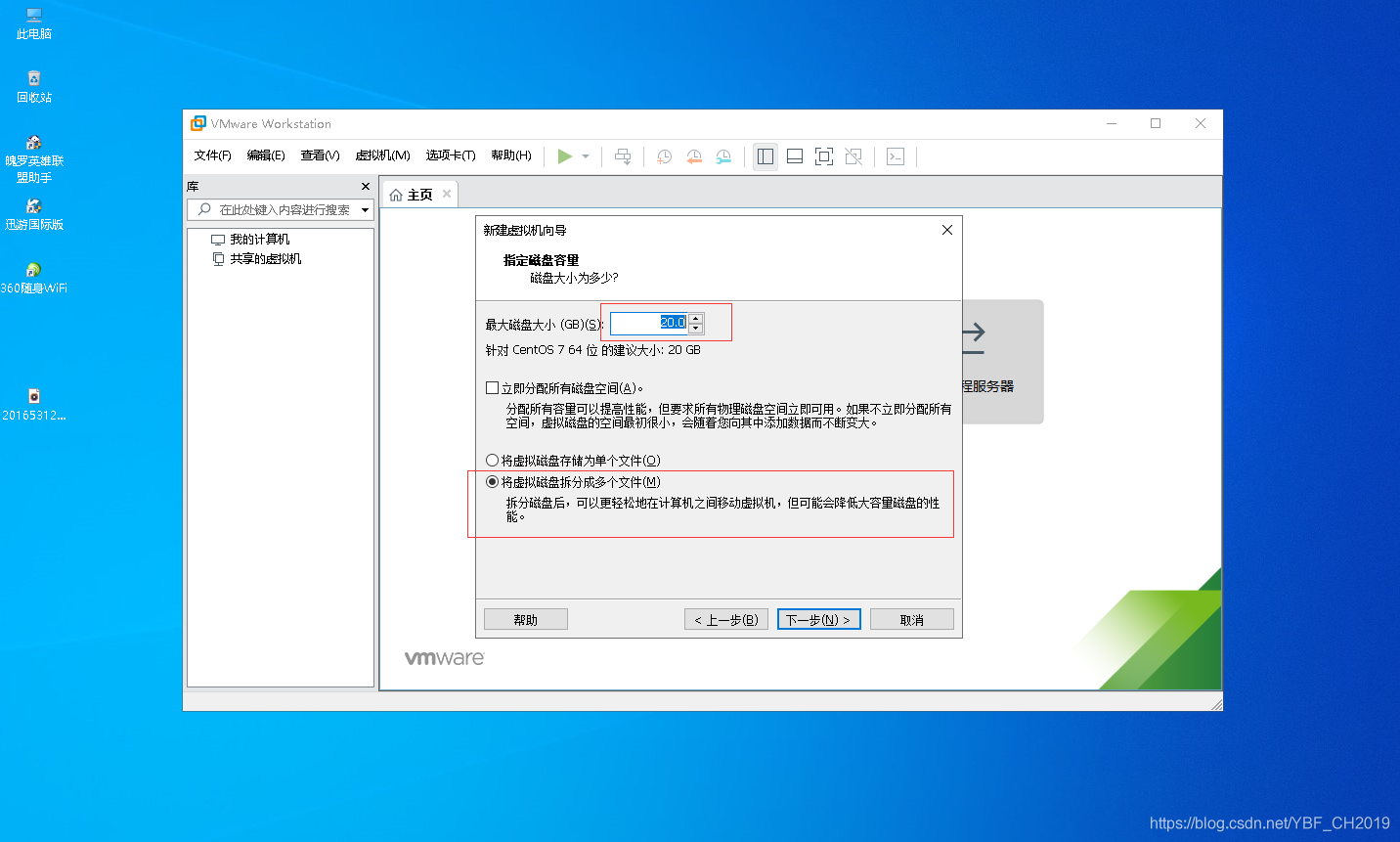The height and width of the screenshot is (842, 1400).
Task: Open the snapshot manager wrench icon
Action: click(x=723, y=156)
